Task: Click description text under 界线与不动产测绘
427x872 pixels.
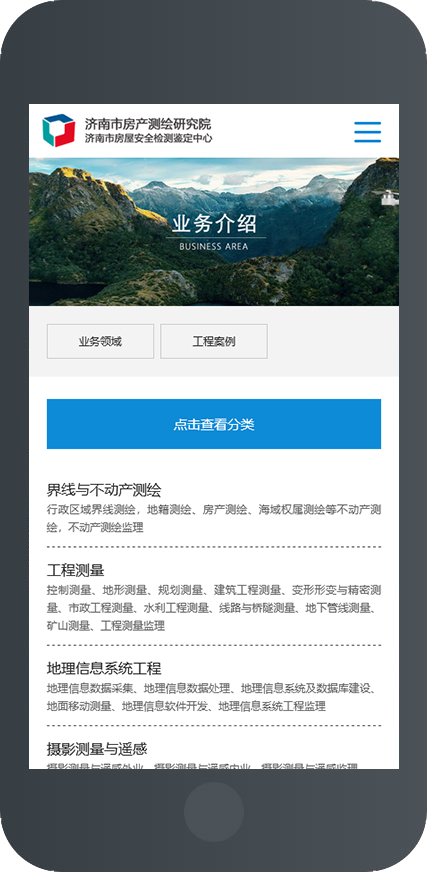Action: tap(214, 518)
